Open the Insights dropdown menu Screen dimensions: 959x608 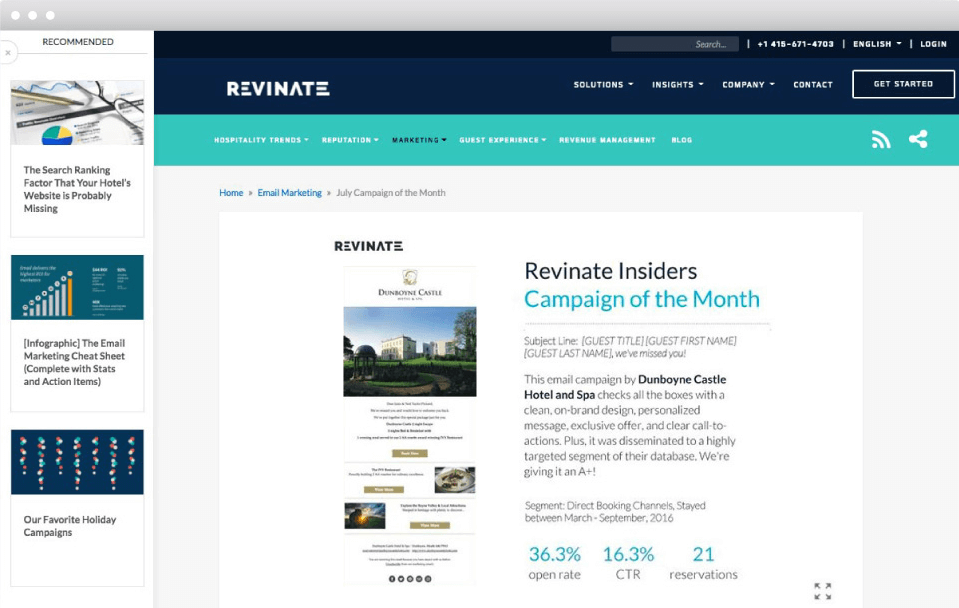pos(678,84)
